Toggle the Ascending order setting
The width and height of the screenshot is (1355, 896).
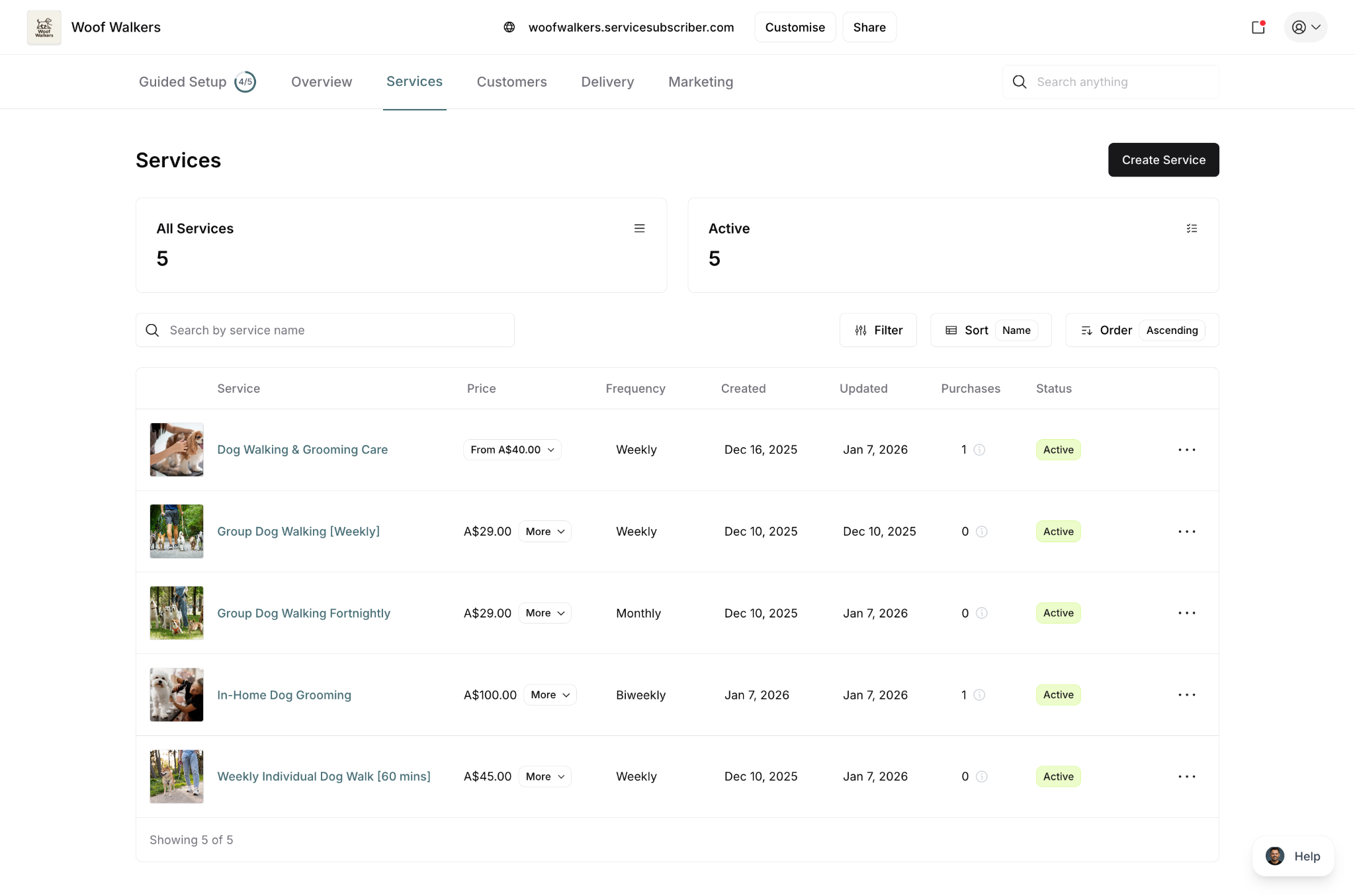[x=1171, y=330]
